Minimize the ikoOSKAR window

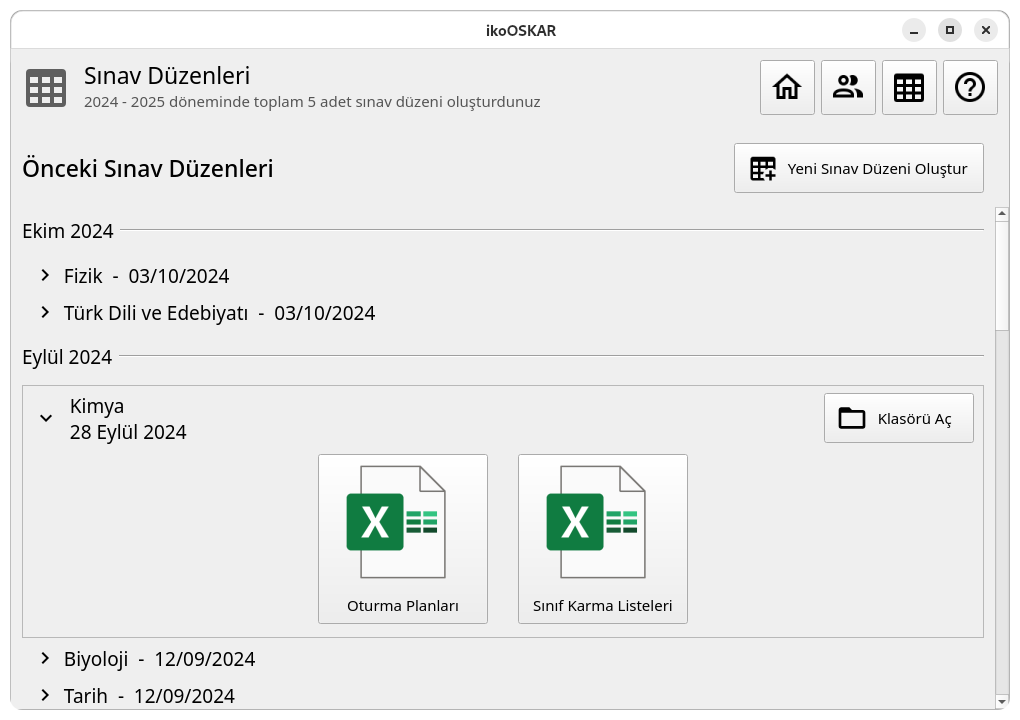click(x=914, y=30)
